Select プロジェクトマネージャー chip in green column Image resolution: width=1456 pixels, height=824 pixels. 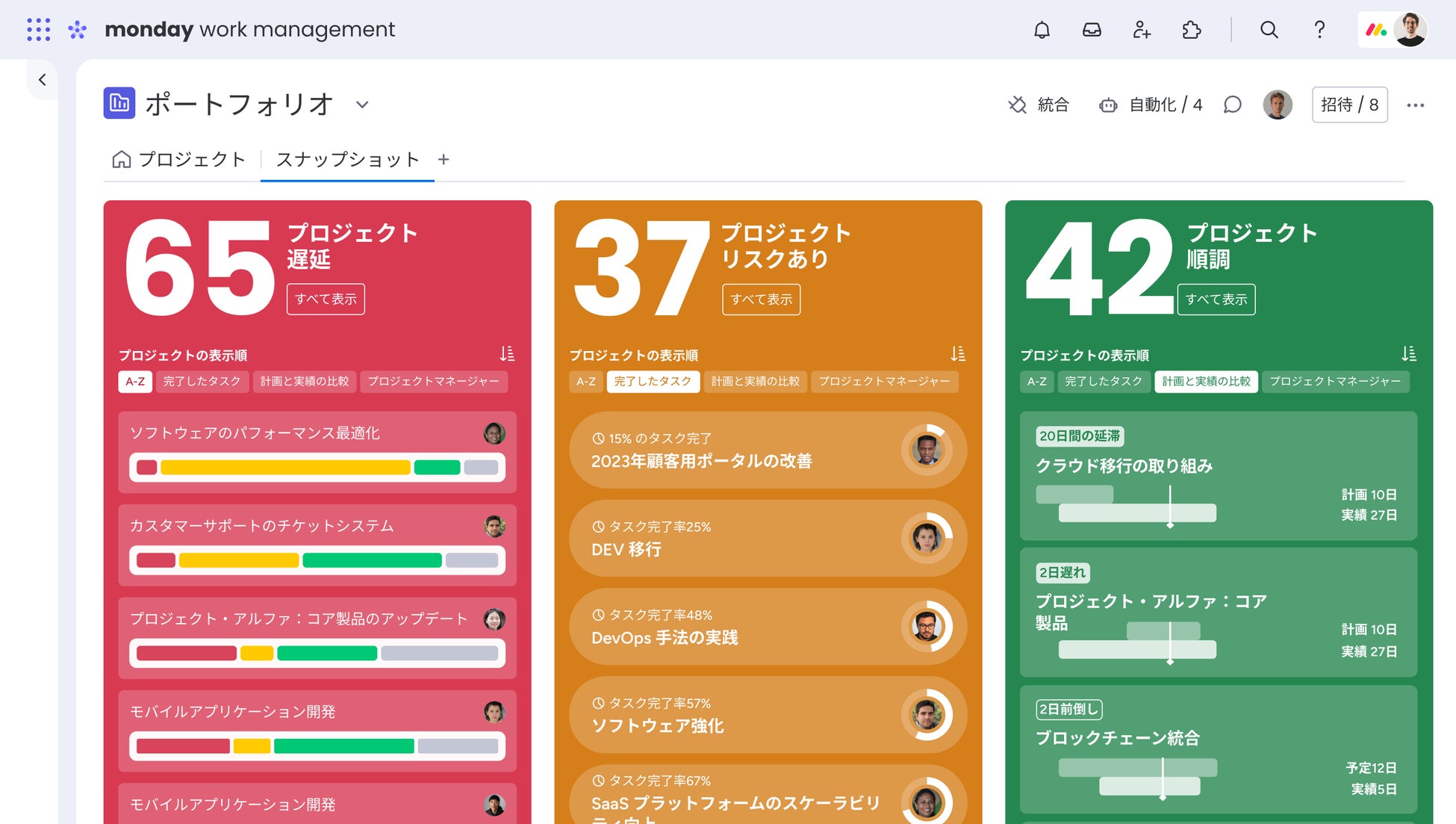tap(1335, 381)
